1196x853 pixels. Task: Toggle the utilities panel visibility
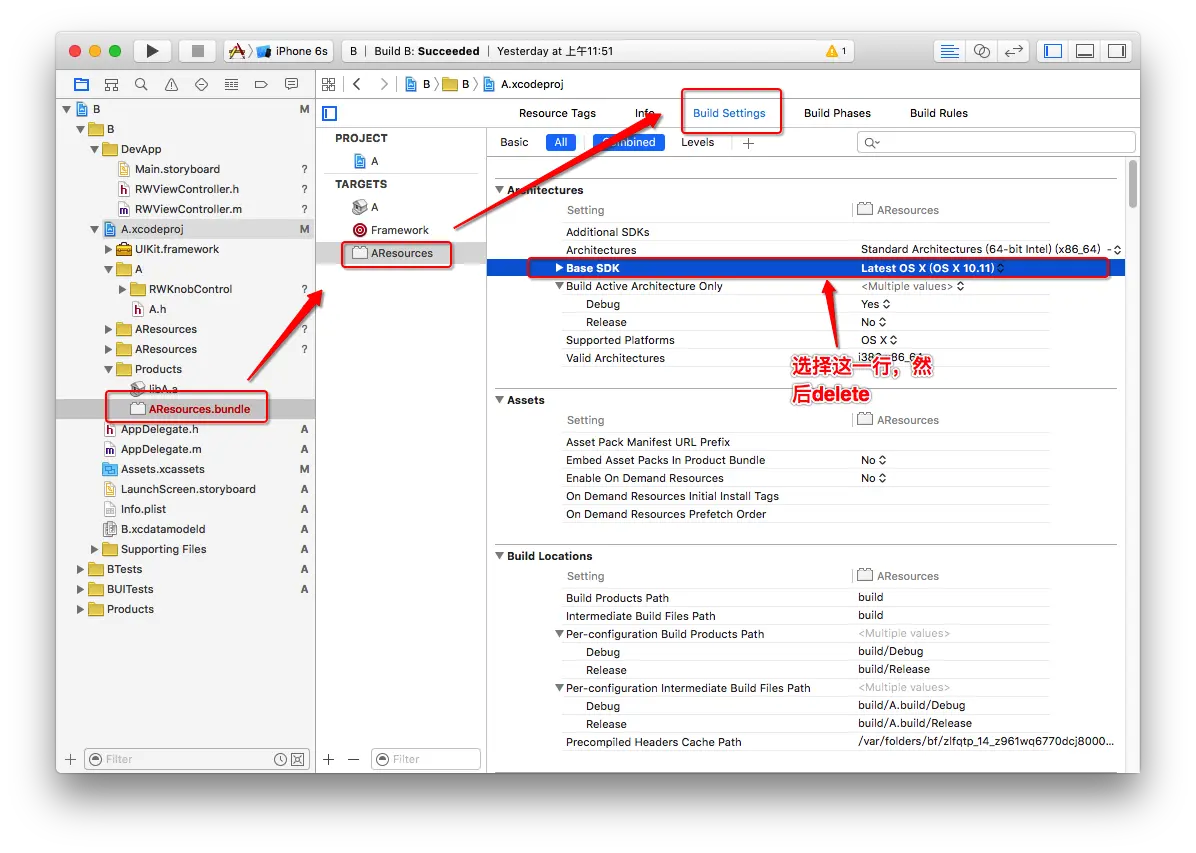point(1117,51)
